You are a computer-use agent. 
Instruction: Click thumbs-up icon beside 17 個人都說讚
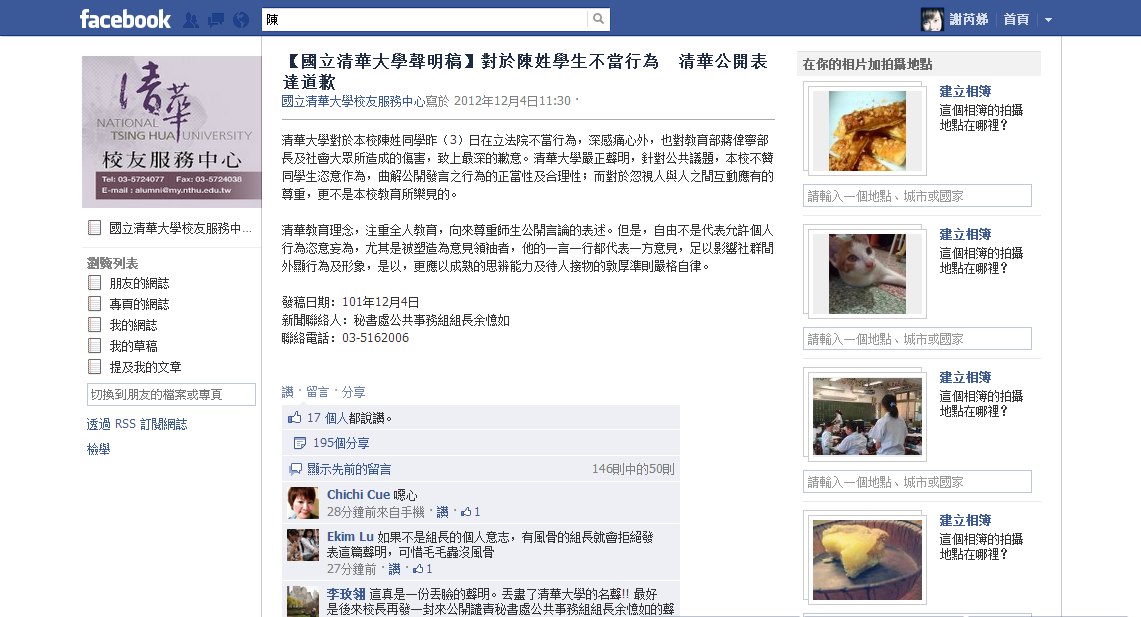(x=295, y=418)
